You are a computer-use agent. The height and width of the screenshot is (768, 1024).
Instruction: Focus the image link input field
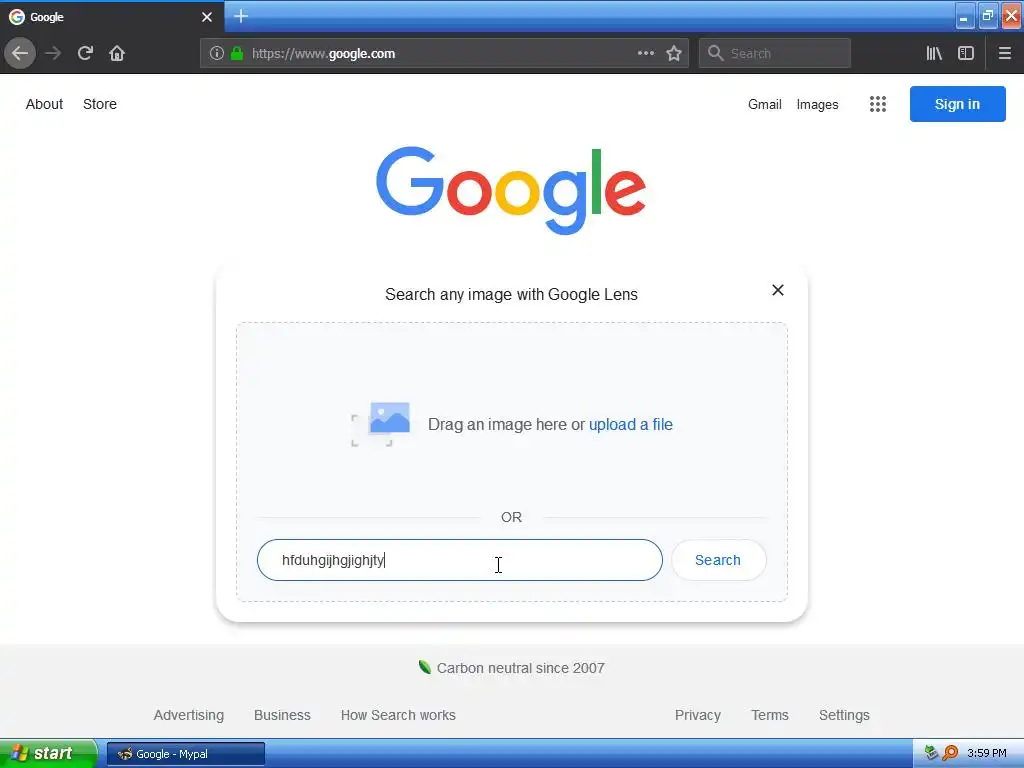coord(459,560)
